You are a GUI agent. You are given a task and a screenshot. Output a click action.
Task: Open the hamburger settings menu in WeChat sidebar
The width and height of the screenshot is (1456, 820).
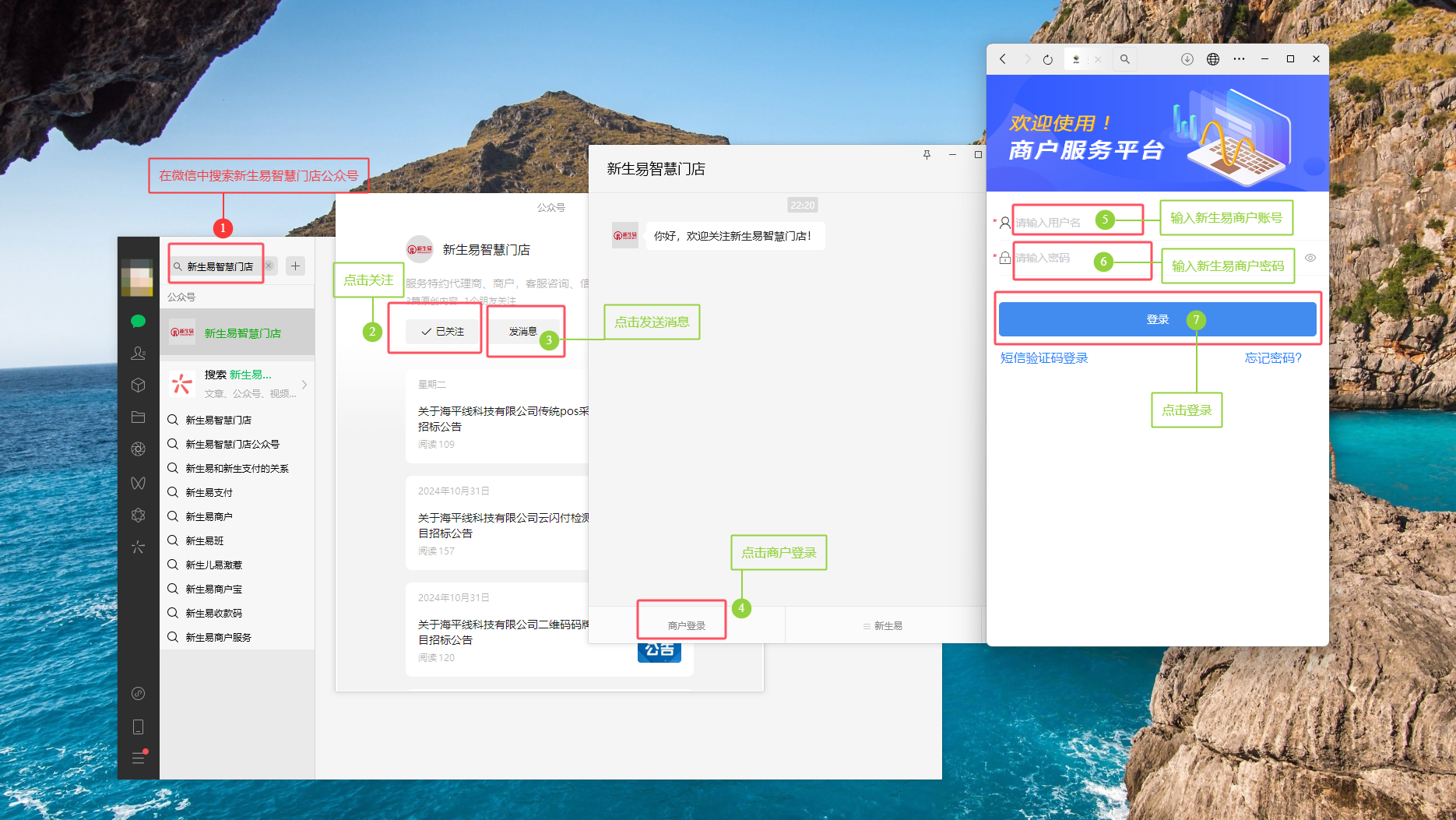[139, 758]
